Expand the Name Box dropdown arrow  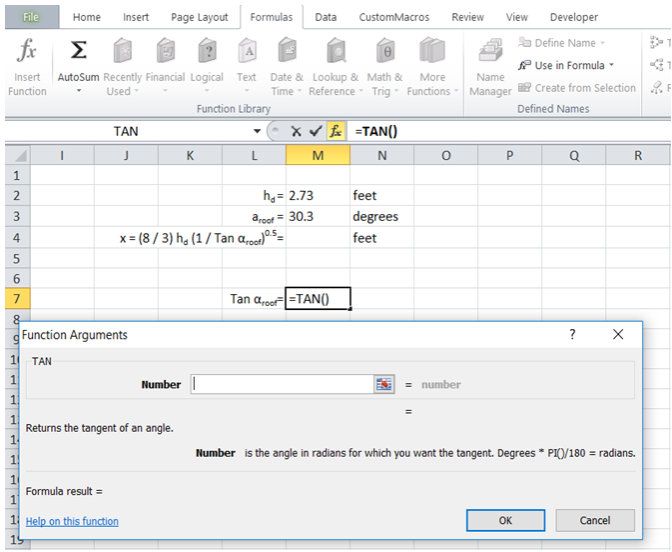coord(257,131)
